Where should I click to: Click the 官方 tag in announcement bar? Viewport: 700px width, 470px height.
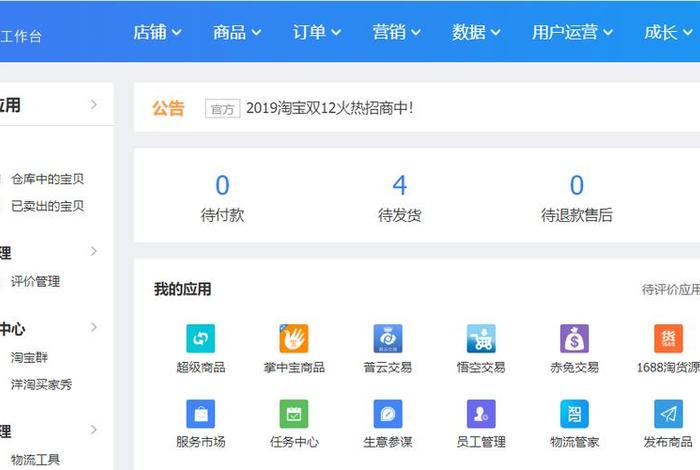[x=222, y=108]
